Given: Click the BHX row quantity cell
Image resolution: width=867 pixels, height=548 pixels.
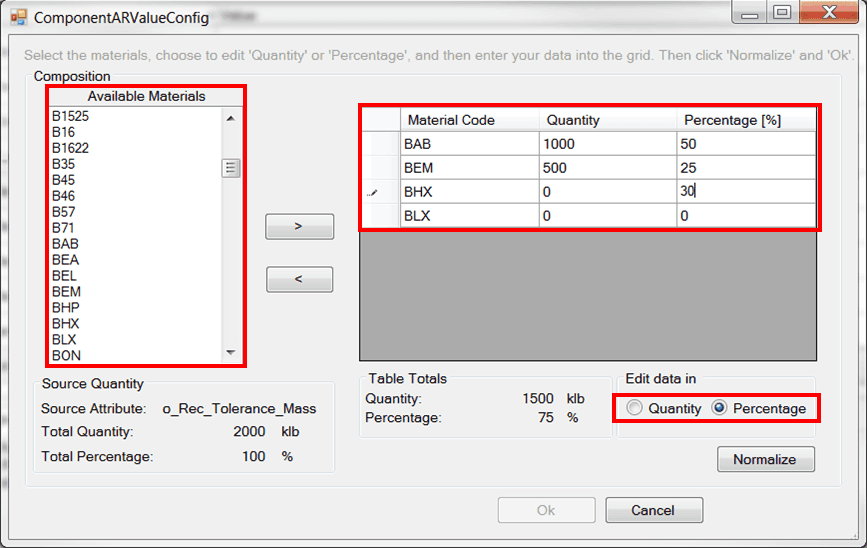Looking at the screenshot, I should [x=608, y=192].
